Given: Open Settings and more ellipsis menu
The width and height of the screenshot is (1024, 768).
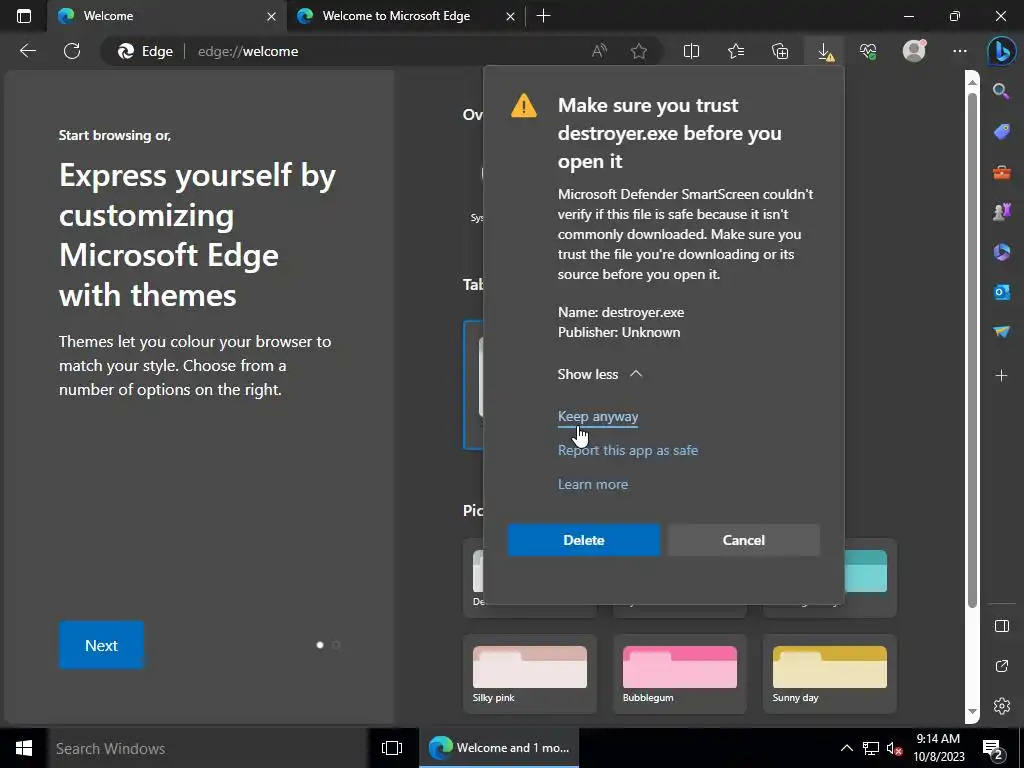Looking at the screenshot, I should pyautogui.click(x=959, y=51).
